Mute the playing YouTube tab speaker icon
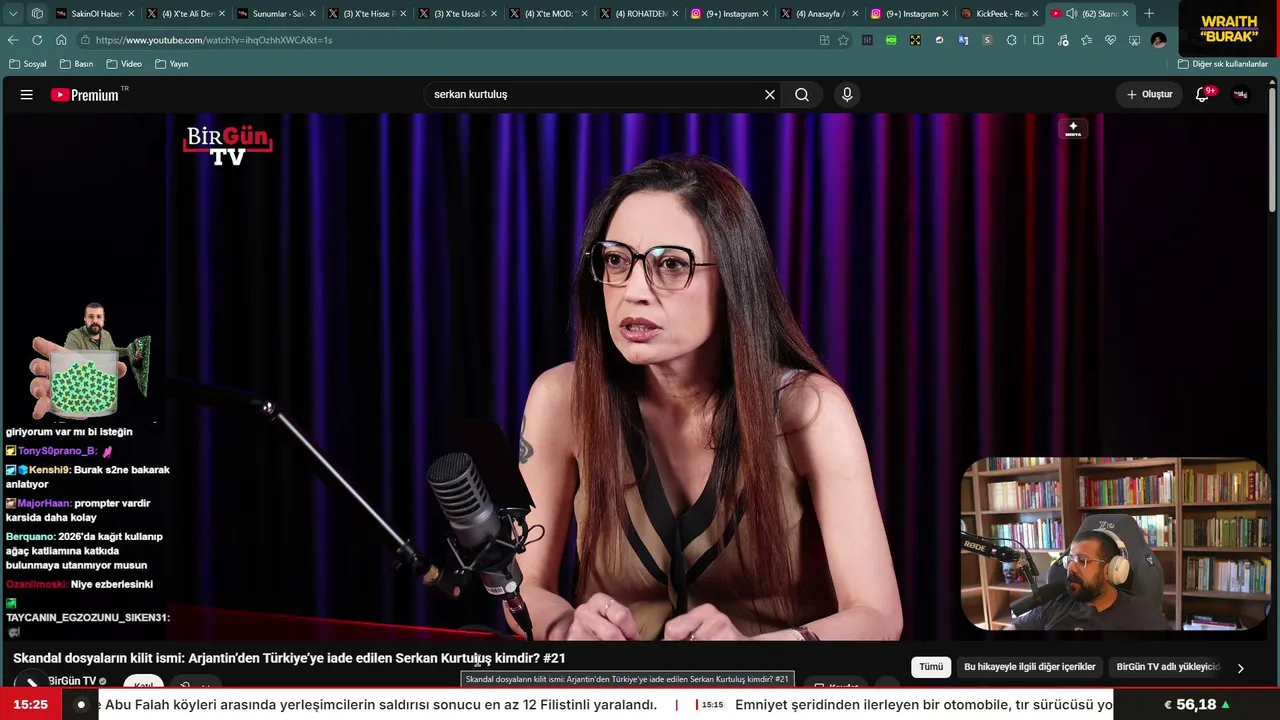The image size is (1280, 720). [1072, 14]
